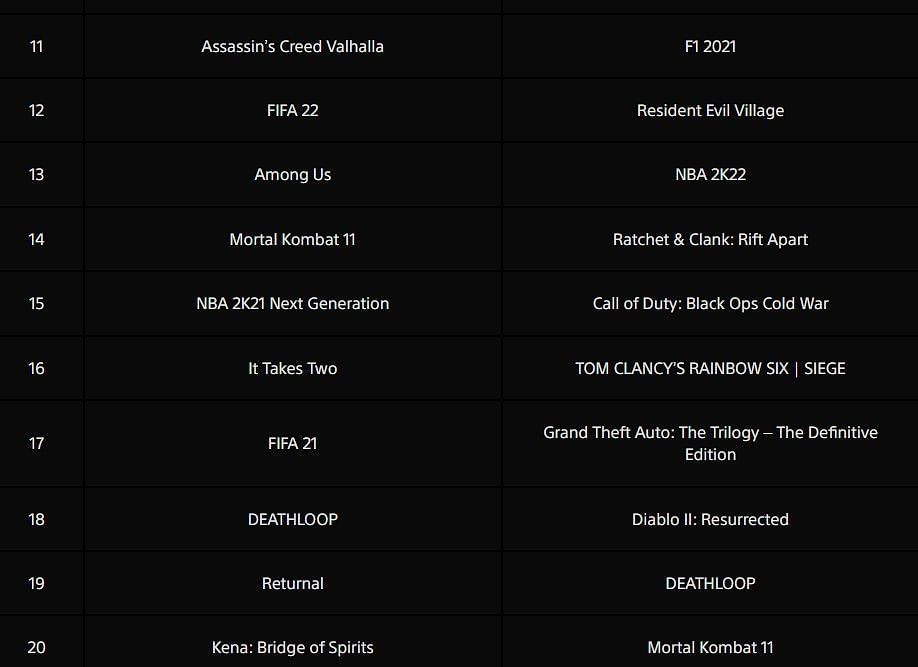The width and height of the screenshot is (918, 667).
Task: Click F1 2021 in rank 11
Action: click(x=710, y=46)
